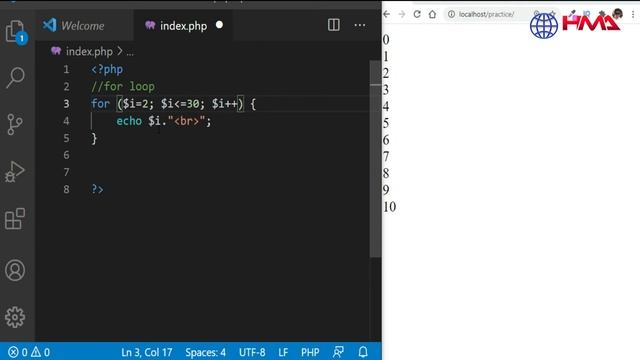Open the editor More Actions menu
This screenshot has height=360, width=640.
point(360,25)
